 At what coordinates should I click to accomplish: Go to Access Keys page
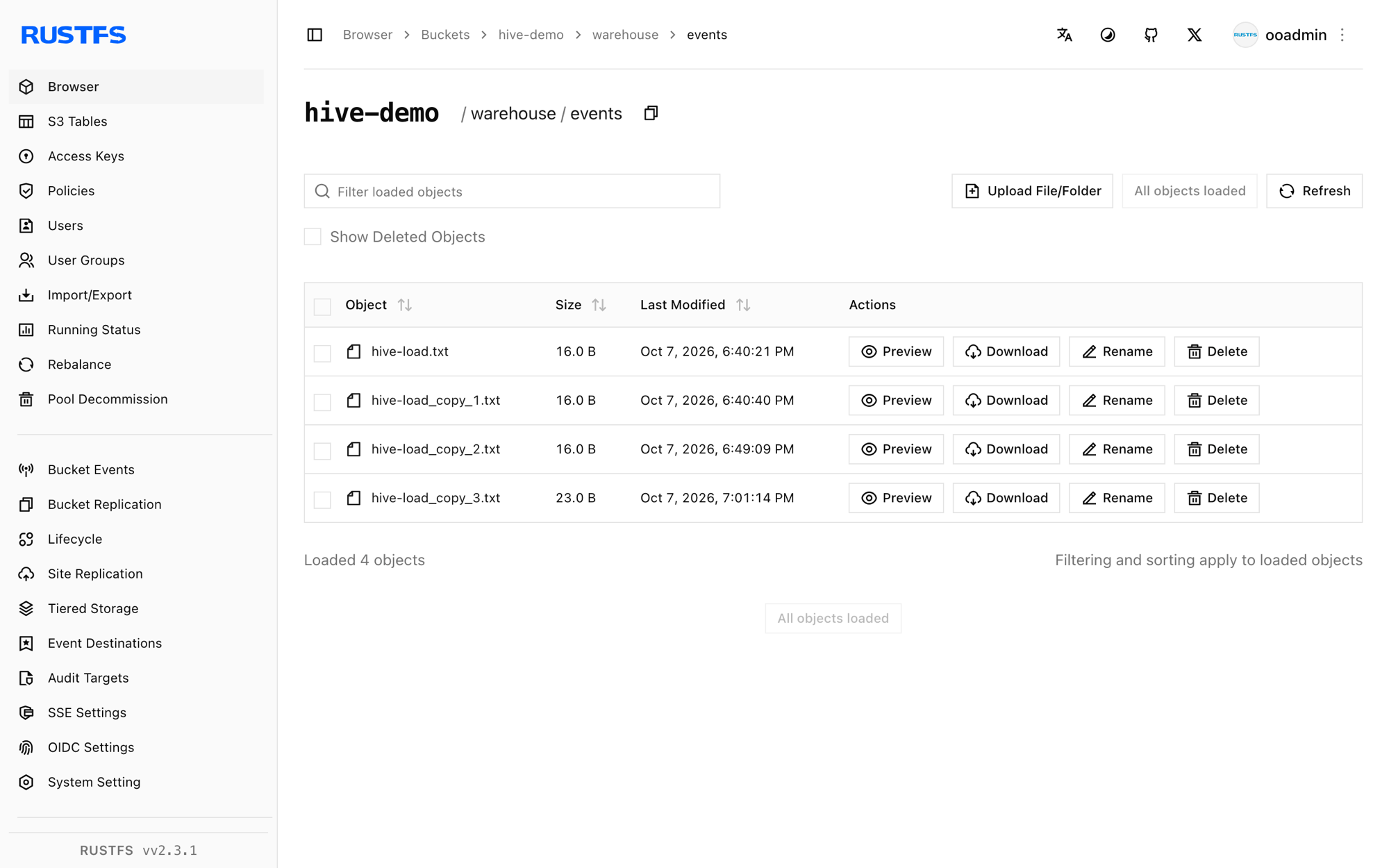pos(136,156)
